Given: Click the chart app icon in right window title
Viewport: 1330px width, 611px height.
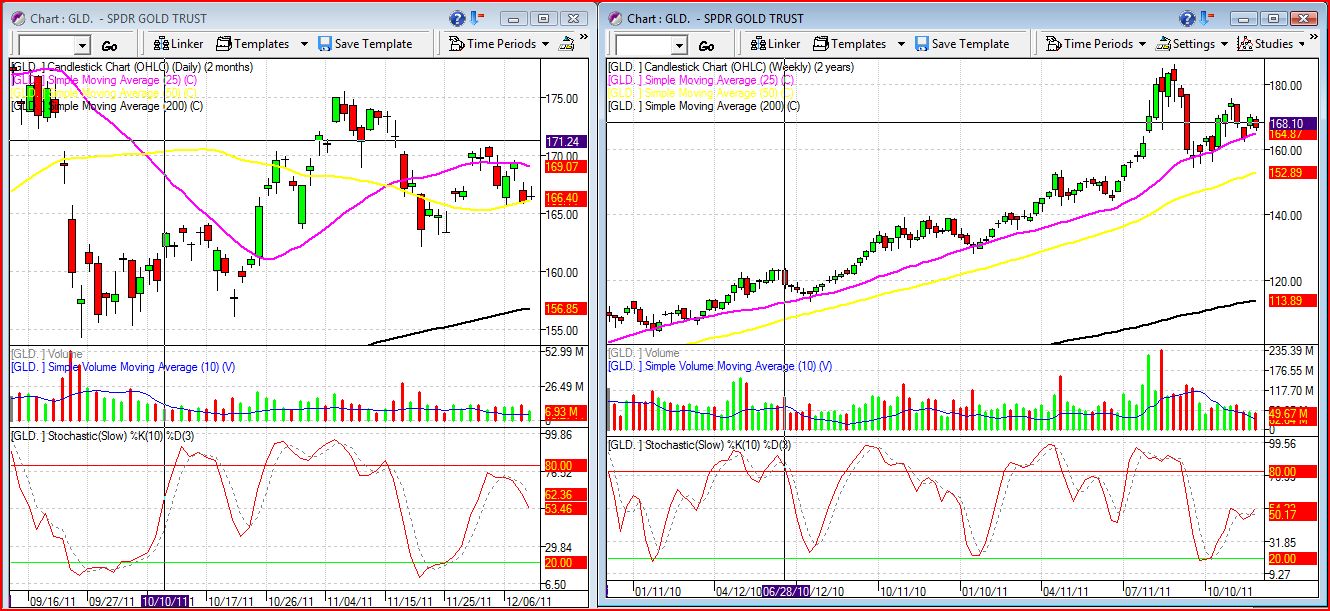Looking at the screenshot, I should pyautogui.click(x=614, y=18).
